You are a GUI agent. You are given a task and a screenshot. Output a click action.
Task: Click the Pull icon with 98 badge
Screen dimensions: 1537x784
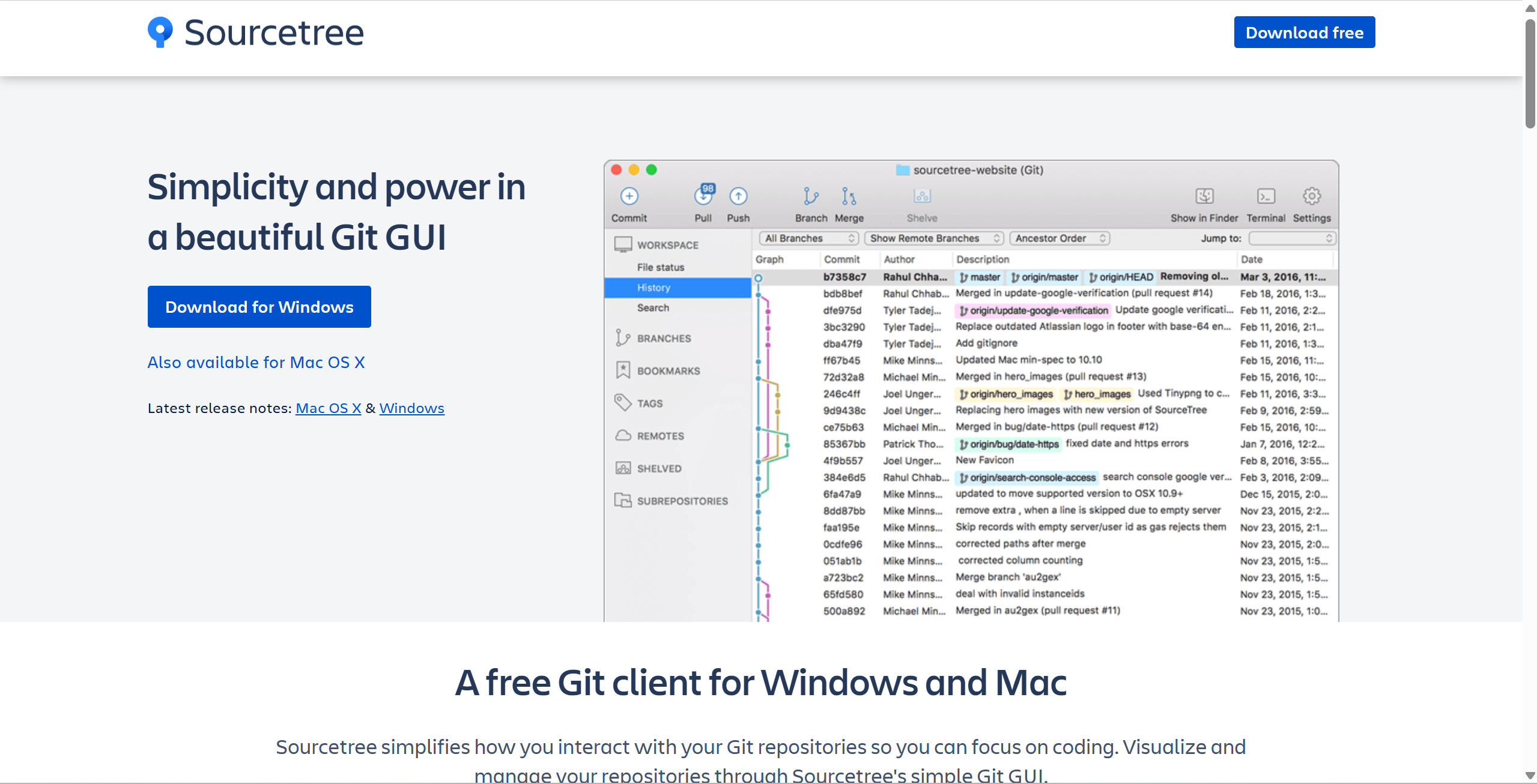pos(703,196)
